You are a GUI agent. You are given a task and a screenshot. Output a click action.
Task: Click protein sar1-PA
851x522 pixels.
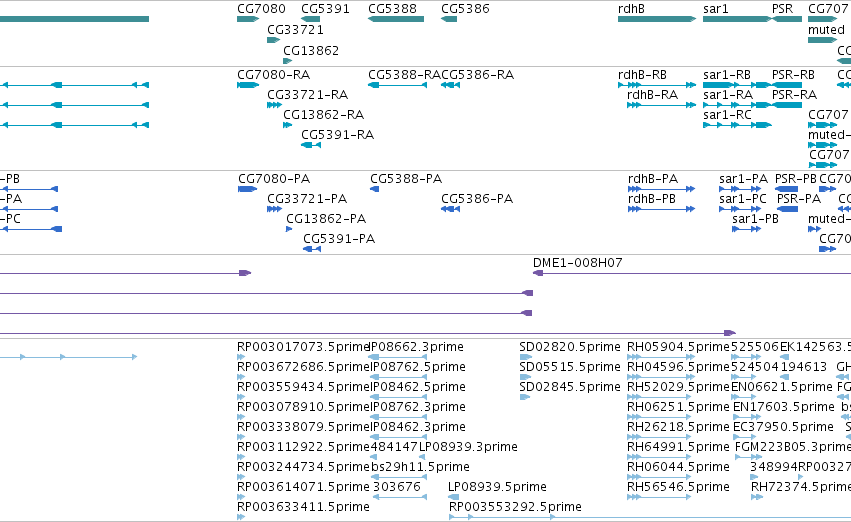coord(744,179)
